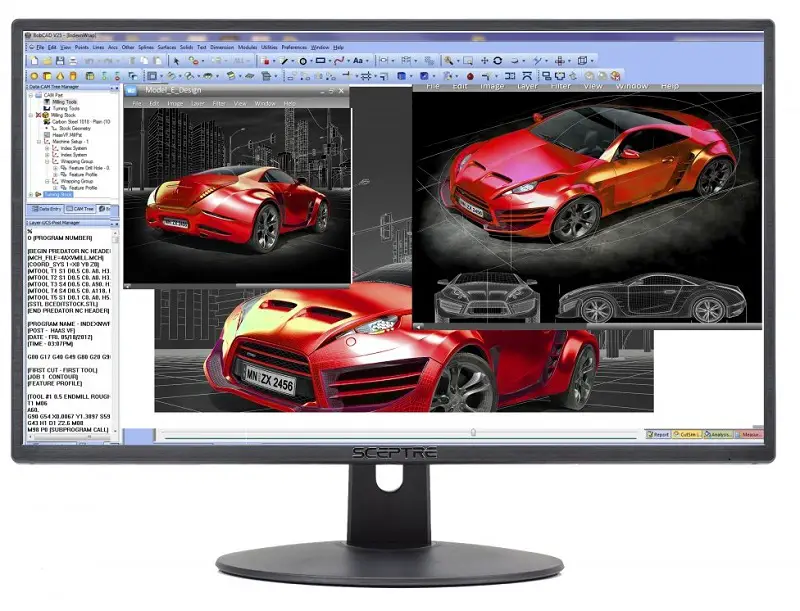Open dropdown arrow next to the Line tool
800x611 pixels.
292,61
